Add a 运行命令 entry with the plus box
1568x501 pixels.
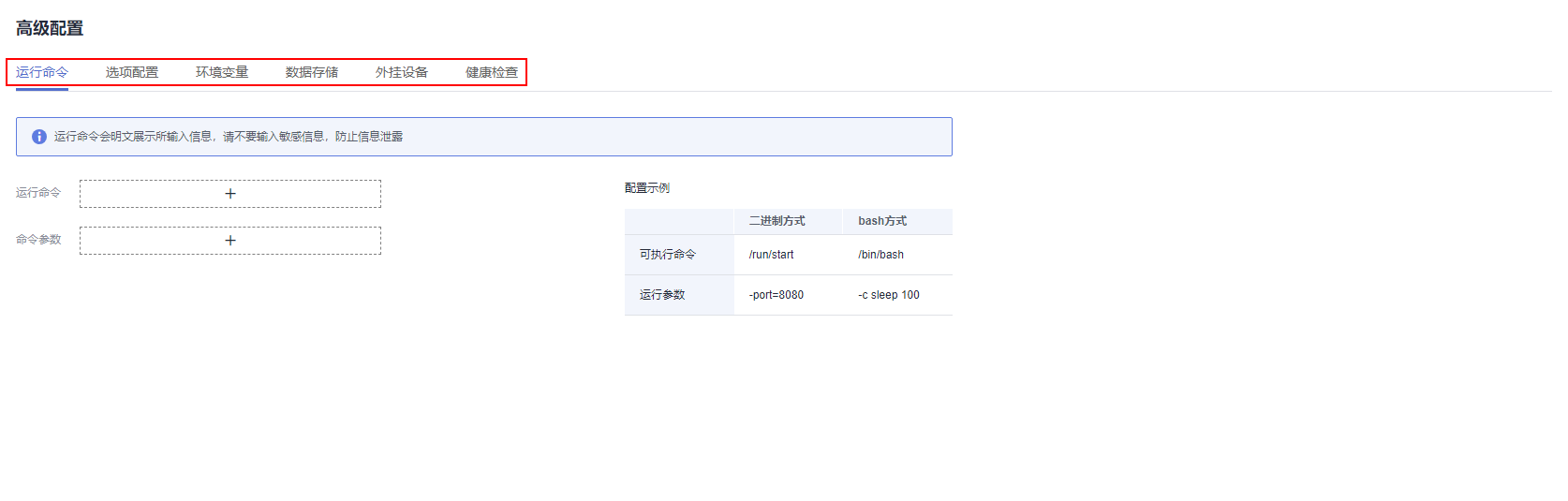point(230,194)
